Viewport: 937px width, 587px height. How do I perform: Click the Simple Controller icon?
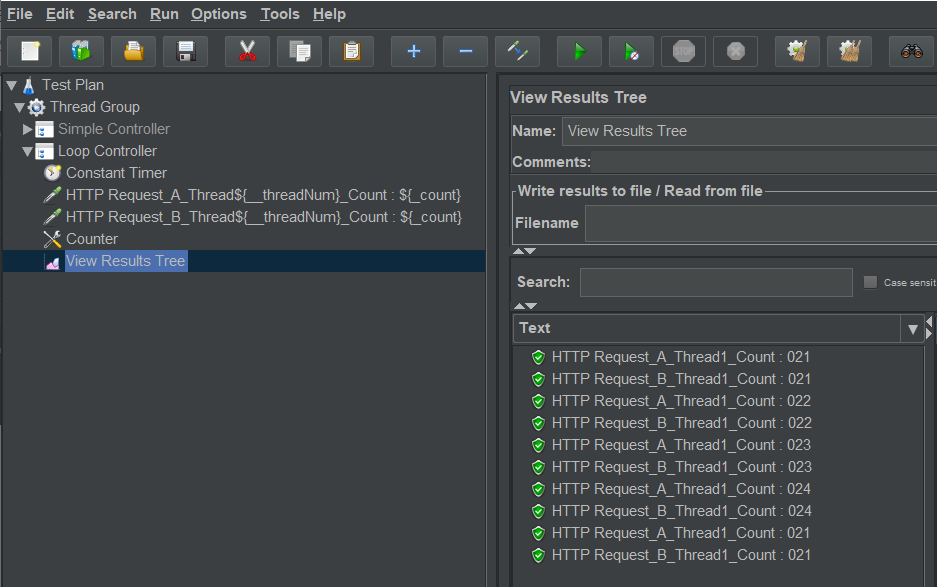click(44, 130)
